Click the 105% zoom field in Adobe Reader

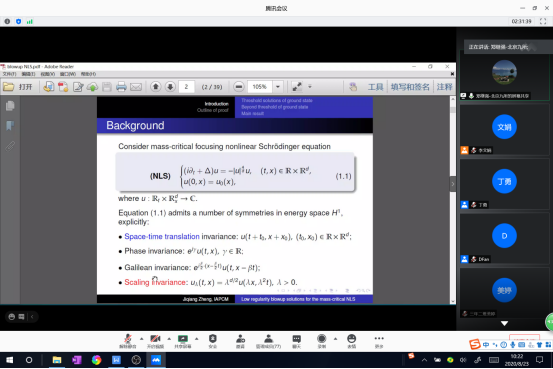coord(260,86)
